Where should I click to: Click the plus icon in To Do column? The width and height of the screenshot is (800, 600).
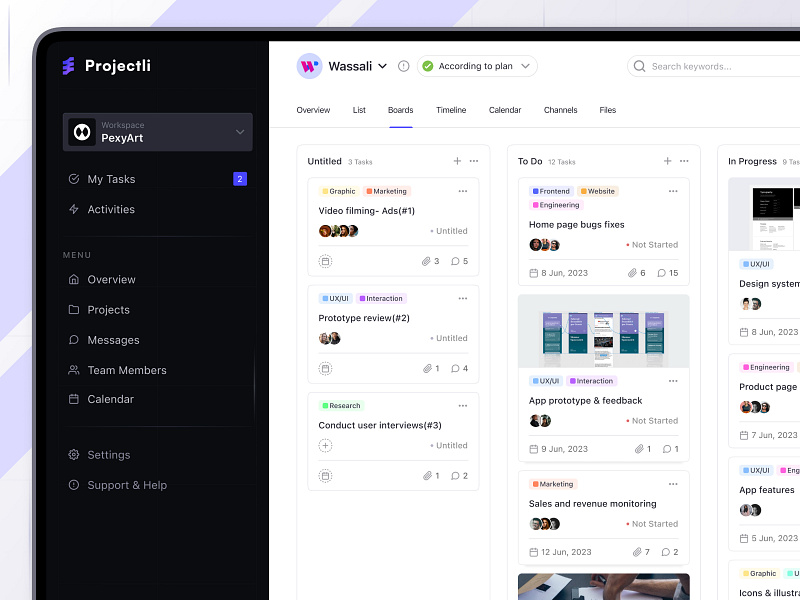coord(666,160)
